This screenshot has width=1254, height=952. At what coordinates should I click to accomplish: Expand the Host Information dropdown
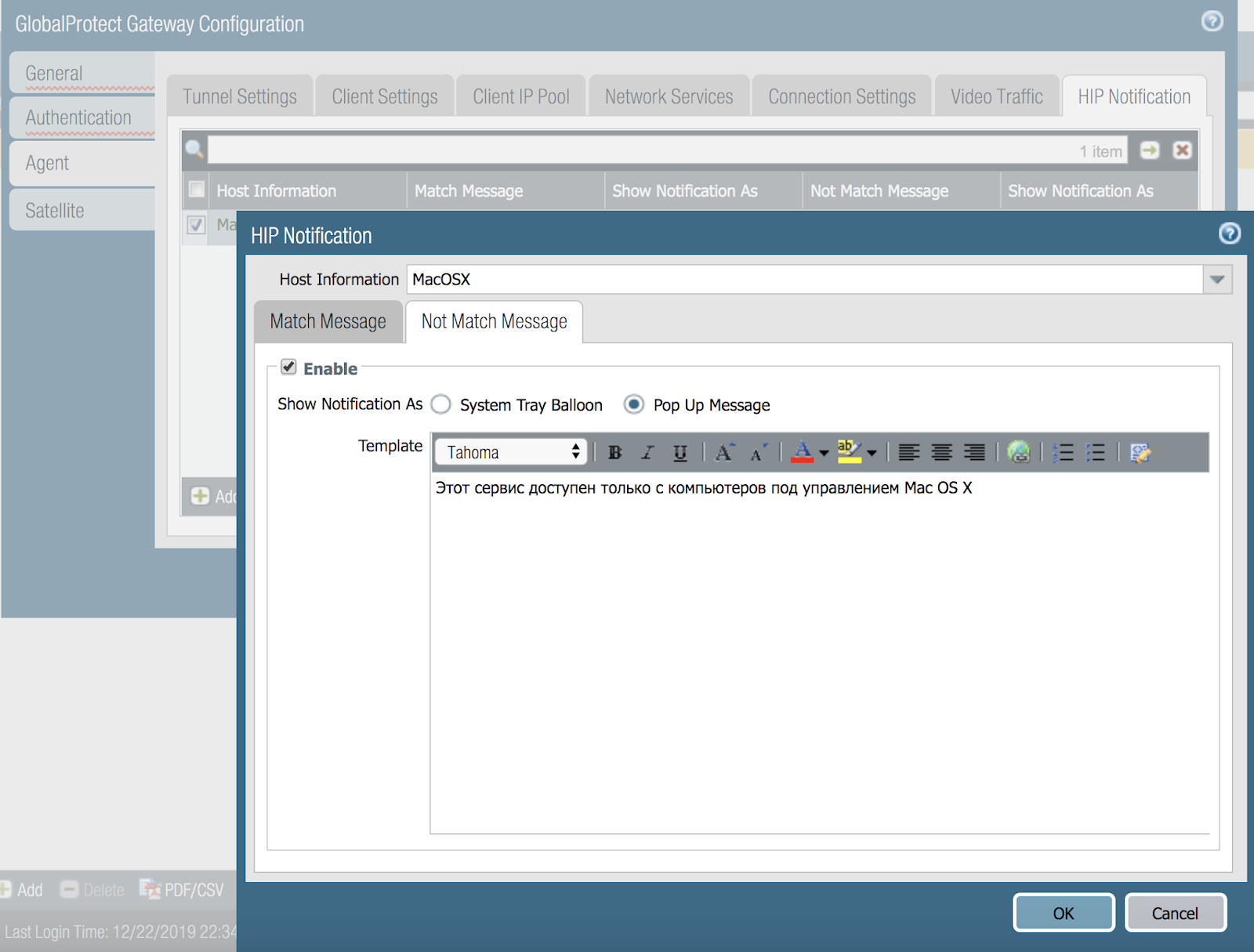pos(1217,280)
